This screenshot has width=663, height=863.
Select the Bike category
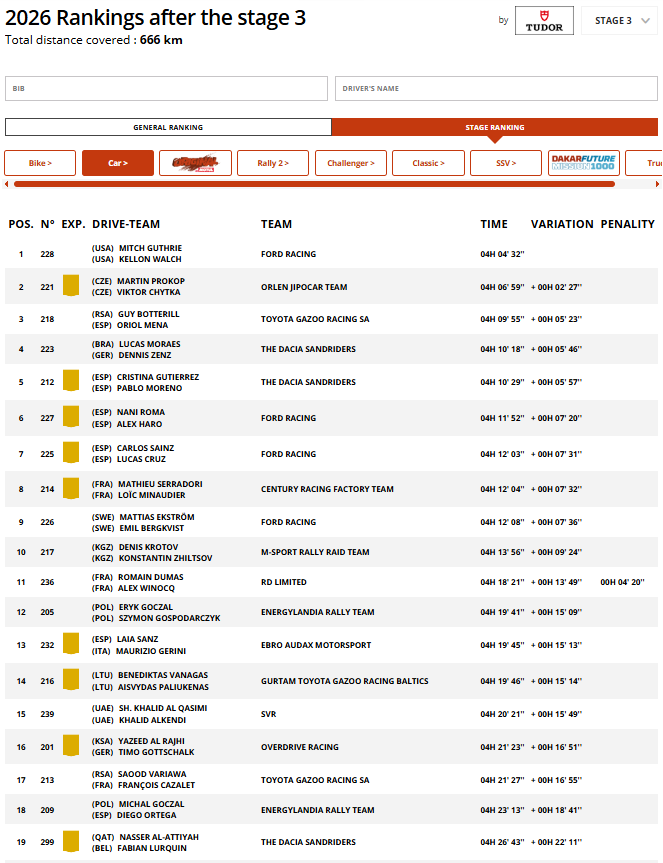click(40, 163)
